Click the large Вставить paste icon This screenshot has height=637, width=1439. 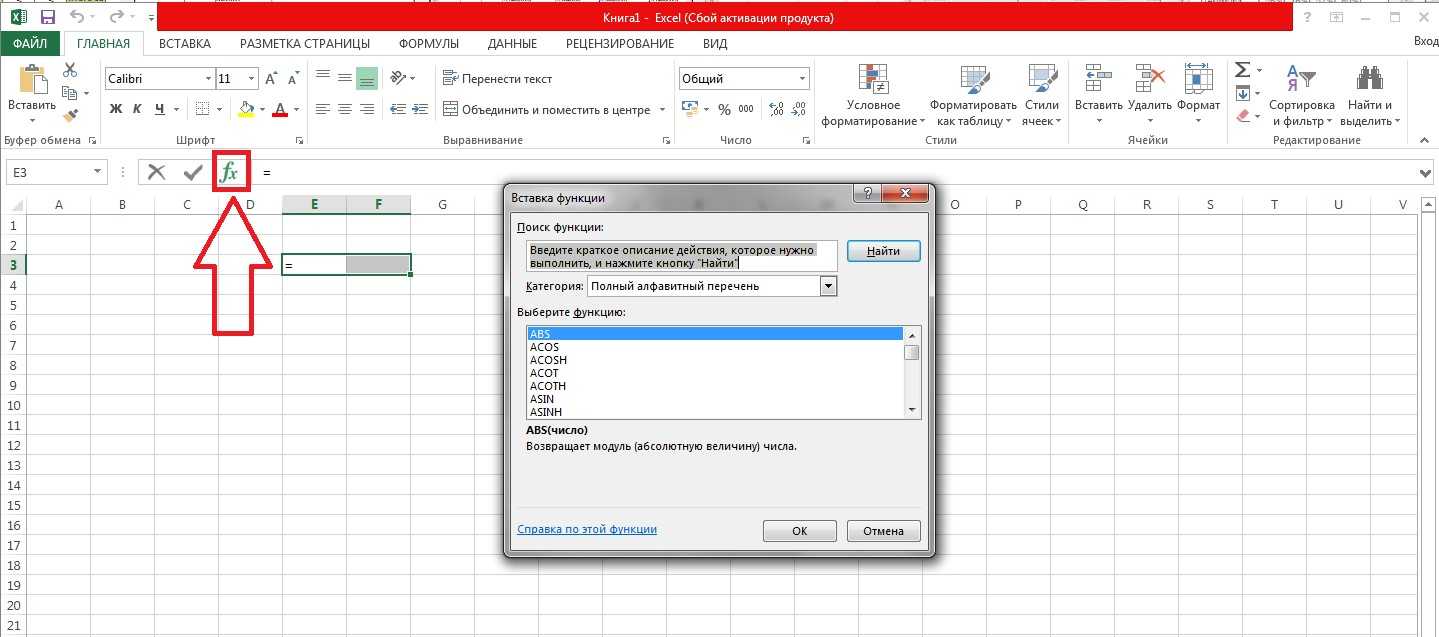coord(32,79)
